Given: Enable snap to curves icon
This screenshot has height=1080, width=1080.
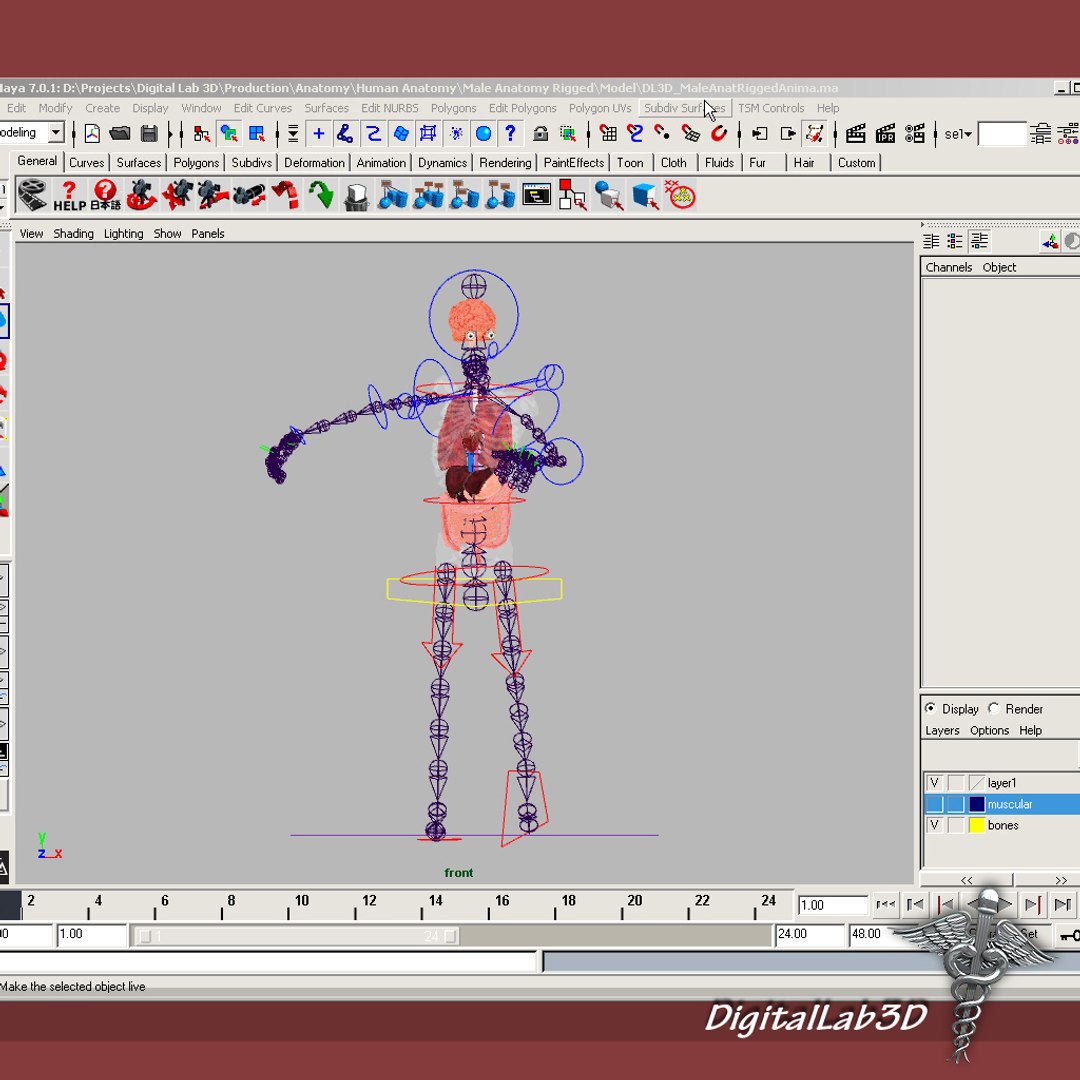Looking at the screenshot, I should coord(635,134).
